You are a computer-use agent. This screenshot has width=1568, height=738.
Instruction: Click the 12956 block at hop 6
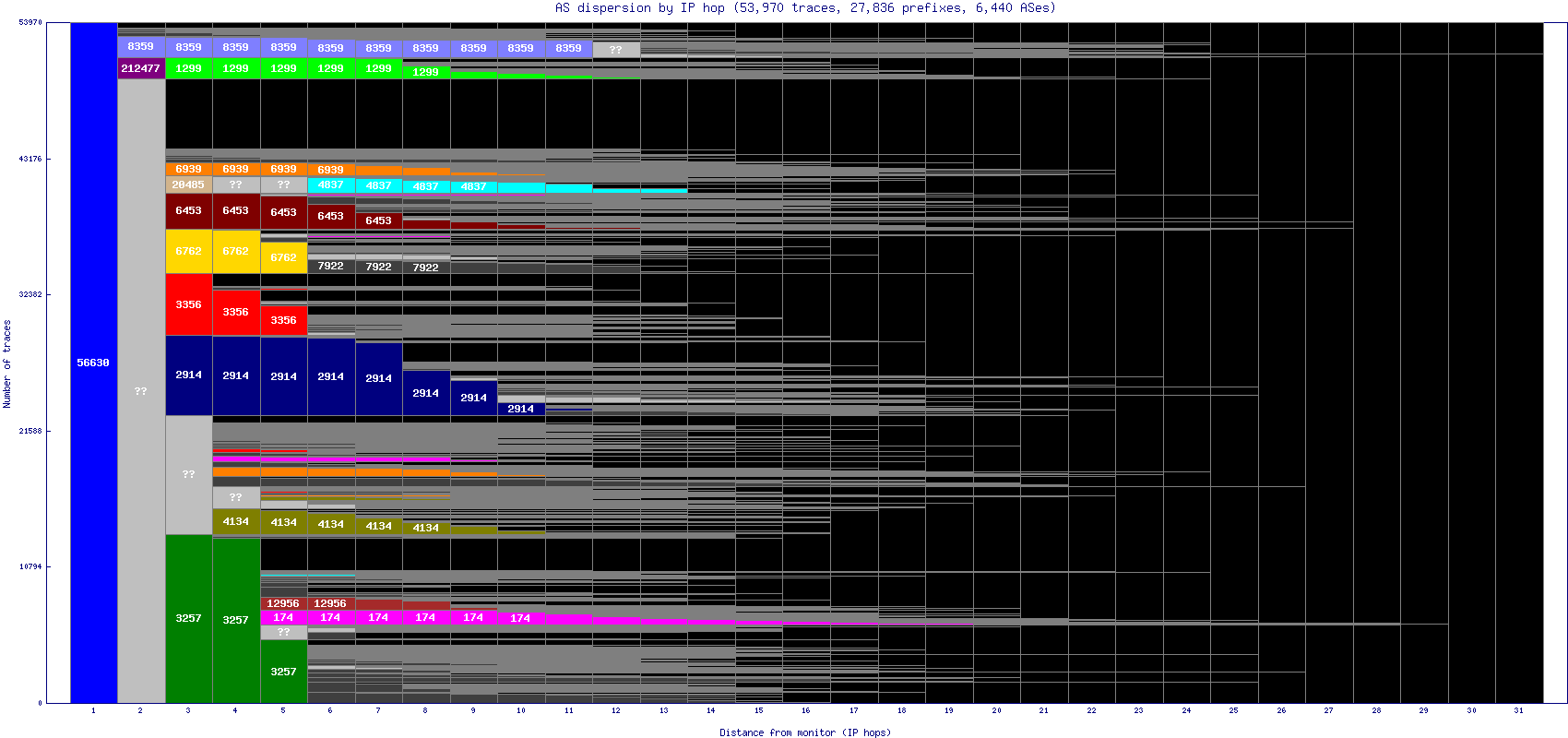click(330, 603)
